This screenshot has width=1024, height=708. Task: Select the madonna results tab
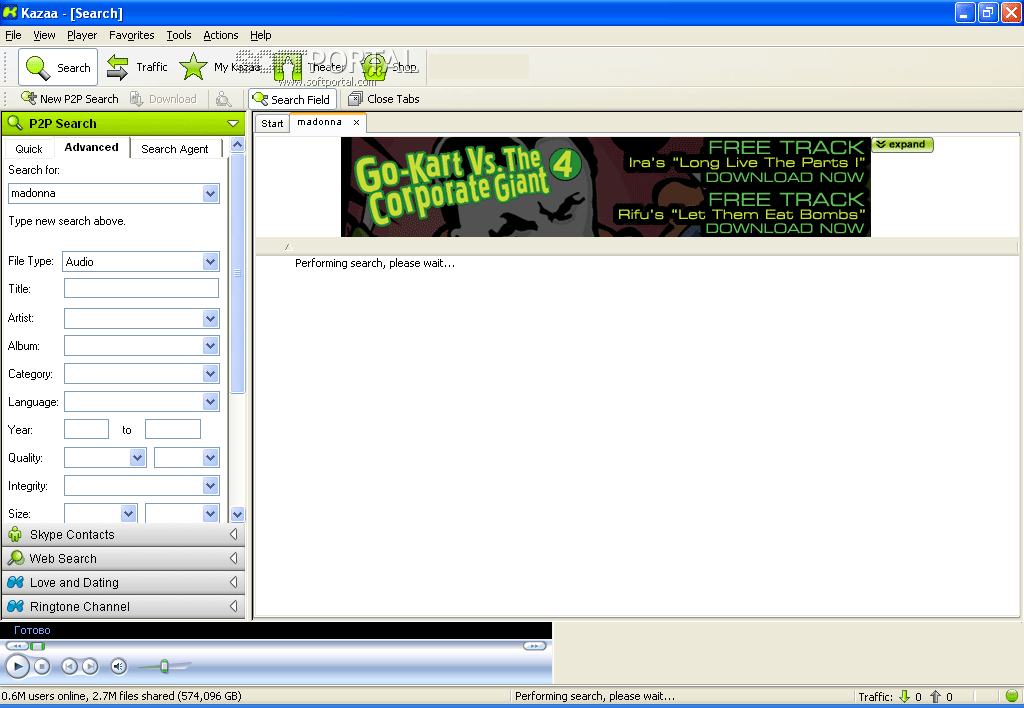pos(319,122)
